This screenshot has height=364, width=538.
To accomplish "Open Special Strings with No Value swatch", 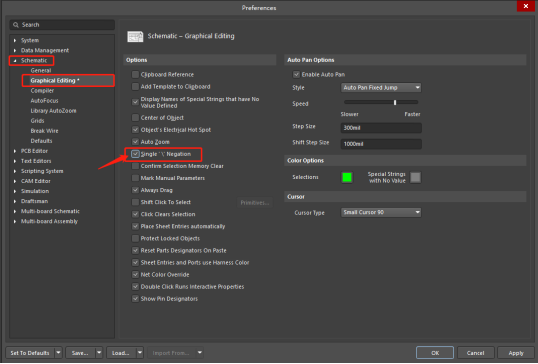I will [415, 177].
